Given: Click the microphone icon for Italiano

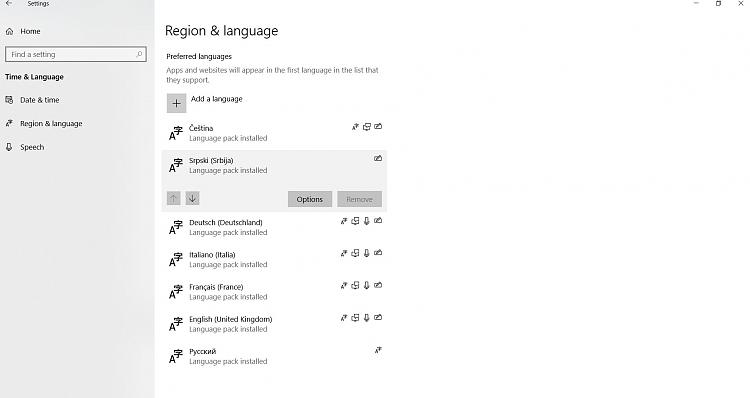Looking at the screenshot, I should (366, 253).
